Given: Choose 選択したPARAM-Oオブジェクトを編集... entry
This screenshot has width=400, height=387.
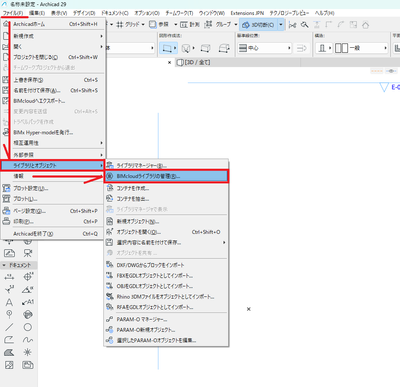Looking at the screenshot, I should [166, 340].
